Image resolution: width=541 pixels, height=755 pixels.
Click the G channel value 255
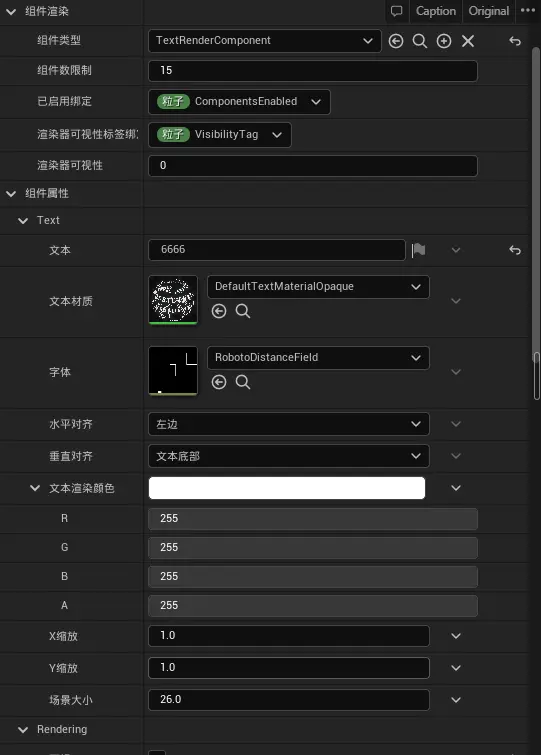(x=313, y=547)
